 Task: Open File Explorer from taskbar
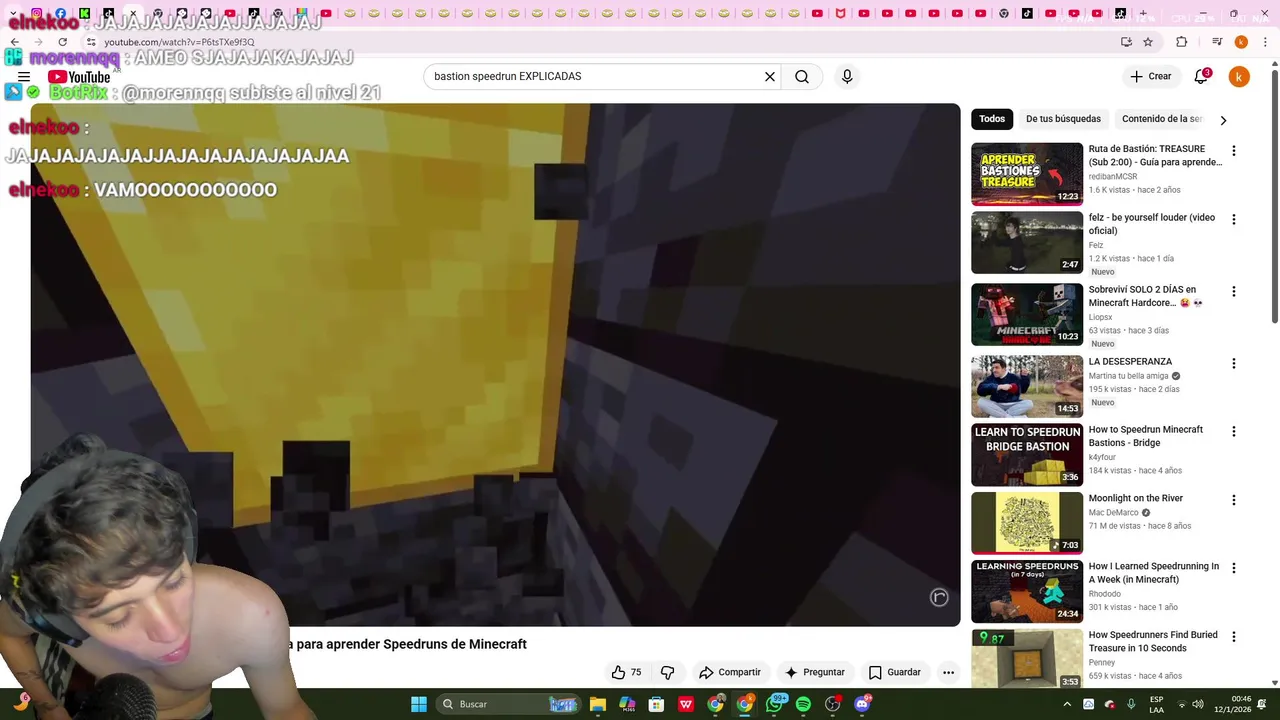click(598, 704)
